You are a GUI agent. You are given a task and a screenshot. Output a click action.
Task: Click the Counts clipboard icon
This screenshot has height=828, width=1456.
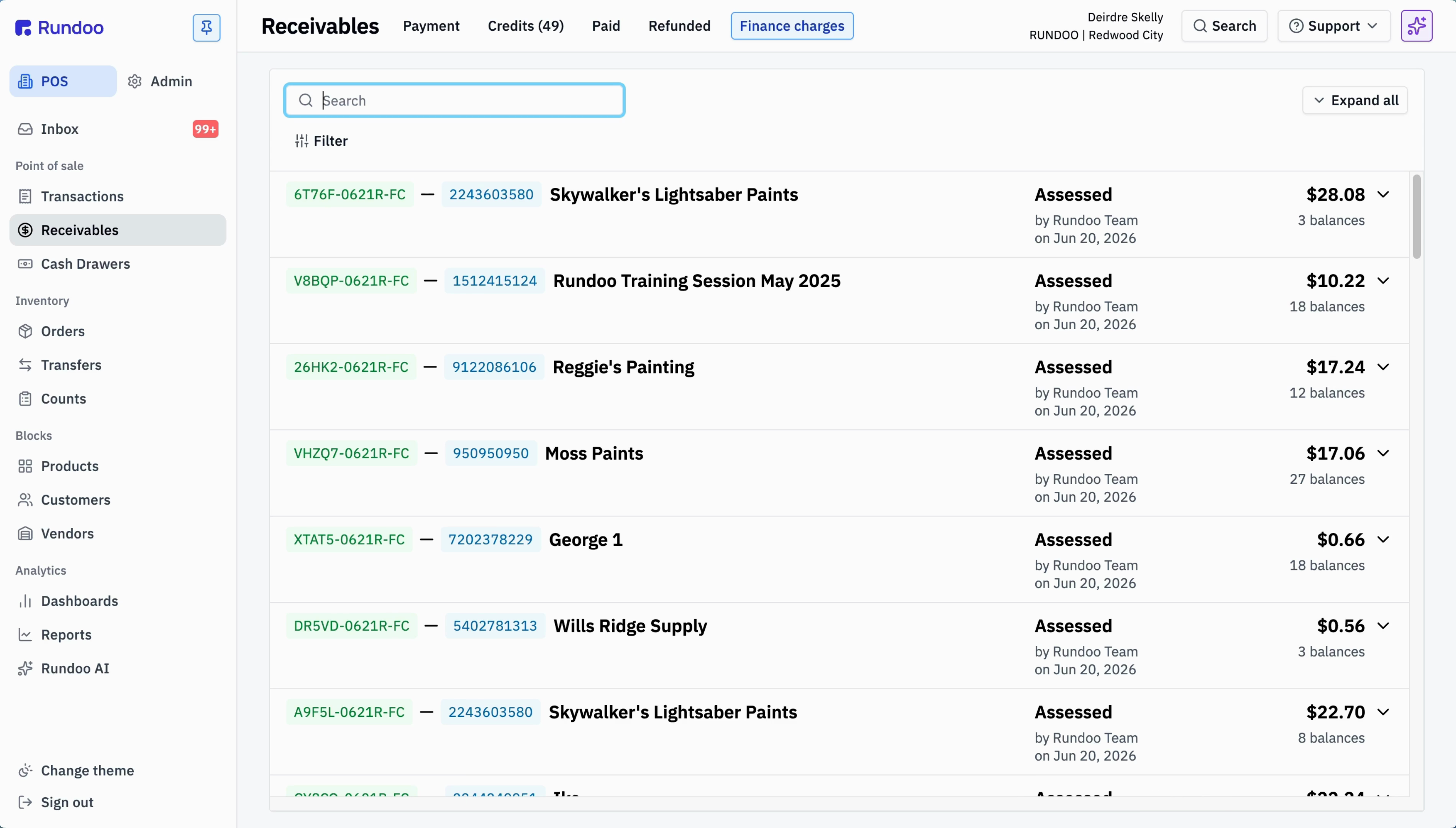click(x=25, y=399)
